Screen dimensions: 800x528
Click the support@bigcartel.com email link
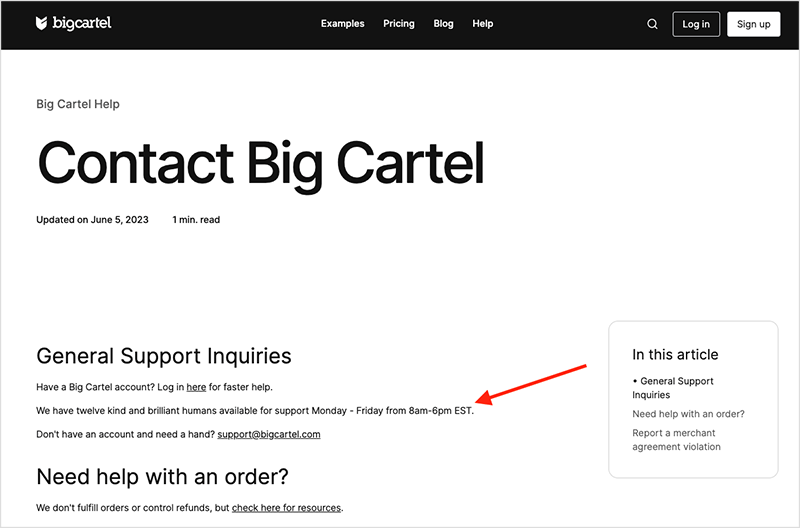[x=269, y=434]
